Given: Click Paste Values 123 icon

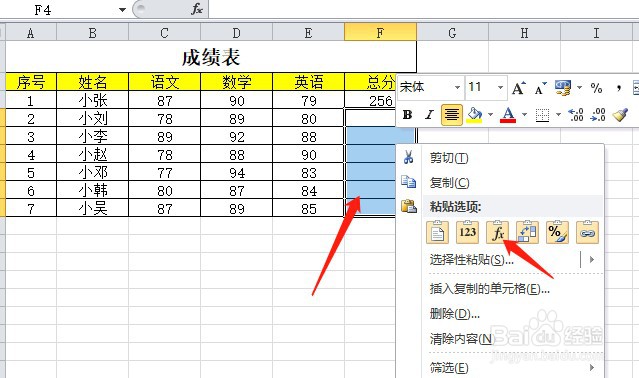Looking at the screenshot, I should (x=467, y=232).
